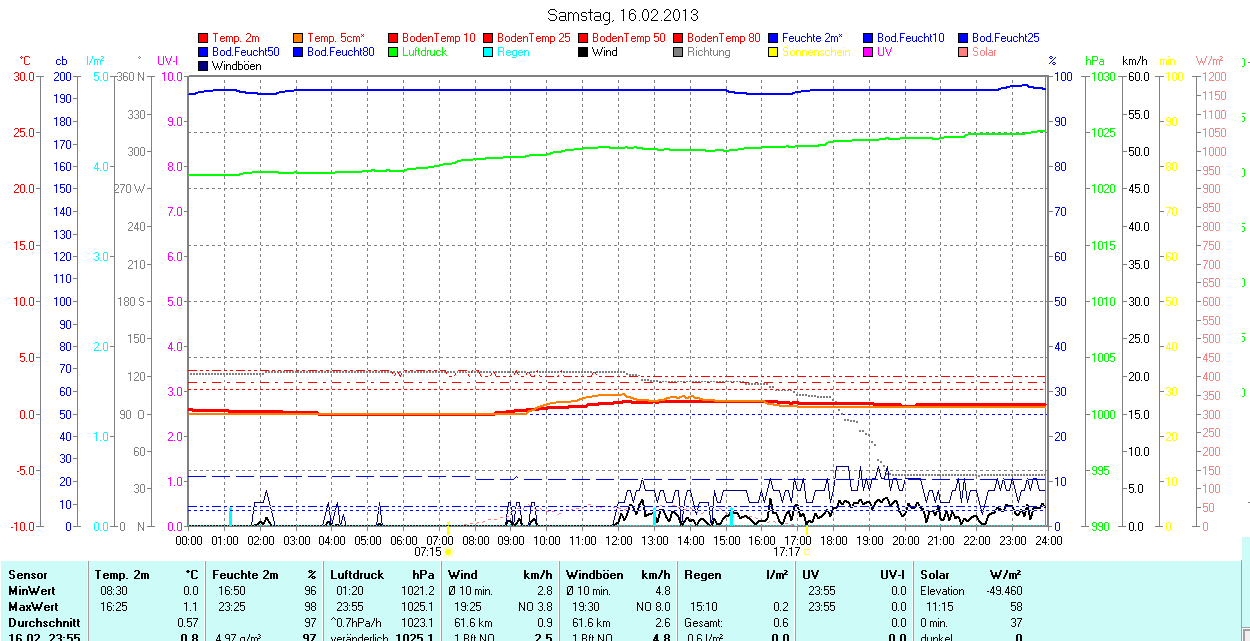The image size is (1250, 641).
Task: Click the green Luftdruck legend square
Action: pos(394,52)
